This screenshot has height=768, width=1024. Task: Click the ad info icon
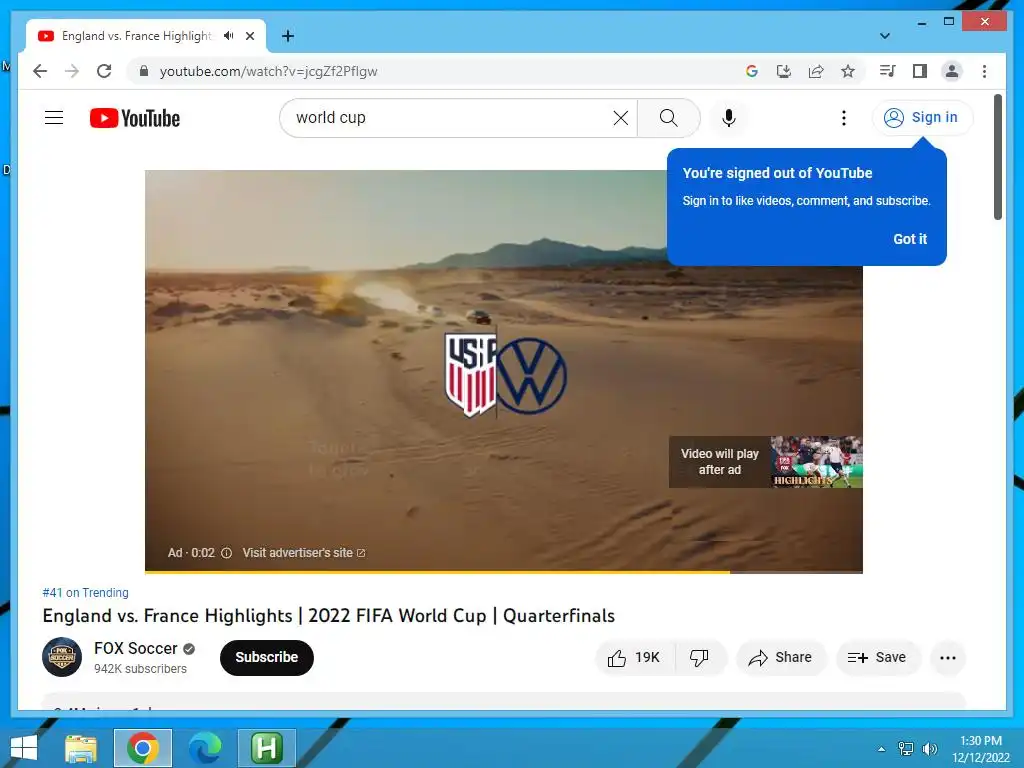[x=227, y=553]
